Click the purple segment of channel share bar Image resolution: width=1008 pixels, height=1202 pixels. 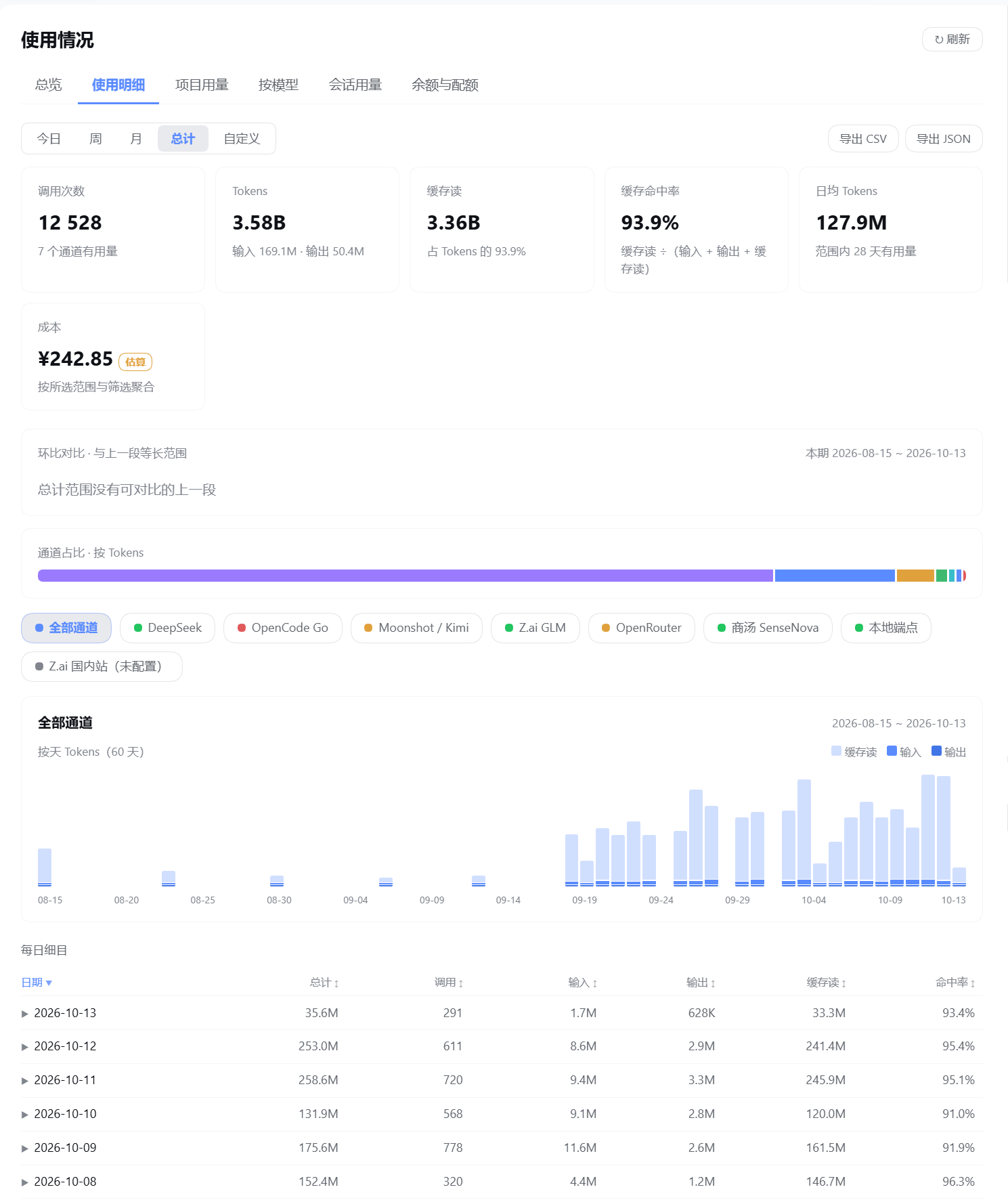tap(406, 576)
